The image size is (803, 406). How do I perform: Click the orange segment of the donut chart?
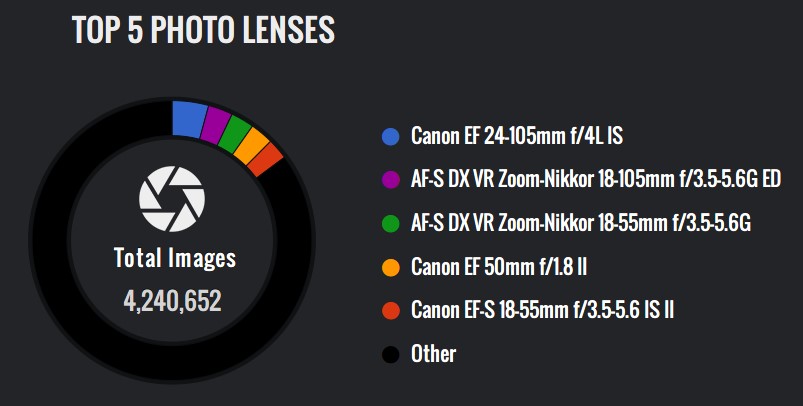point(251,147)
